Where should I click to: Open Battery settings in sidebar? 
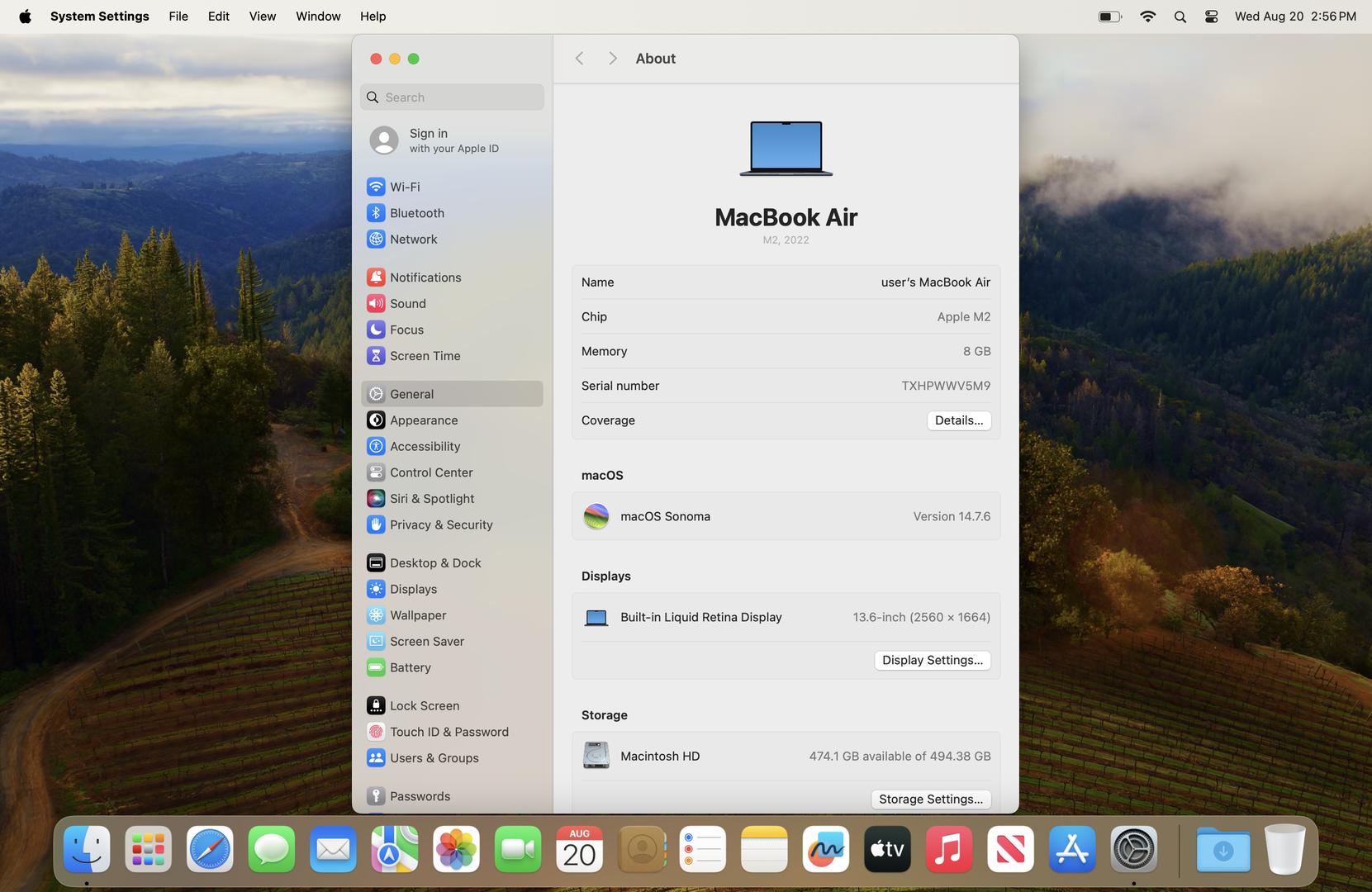451,668
